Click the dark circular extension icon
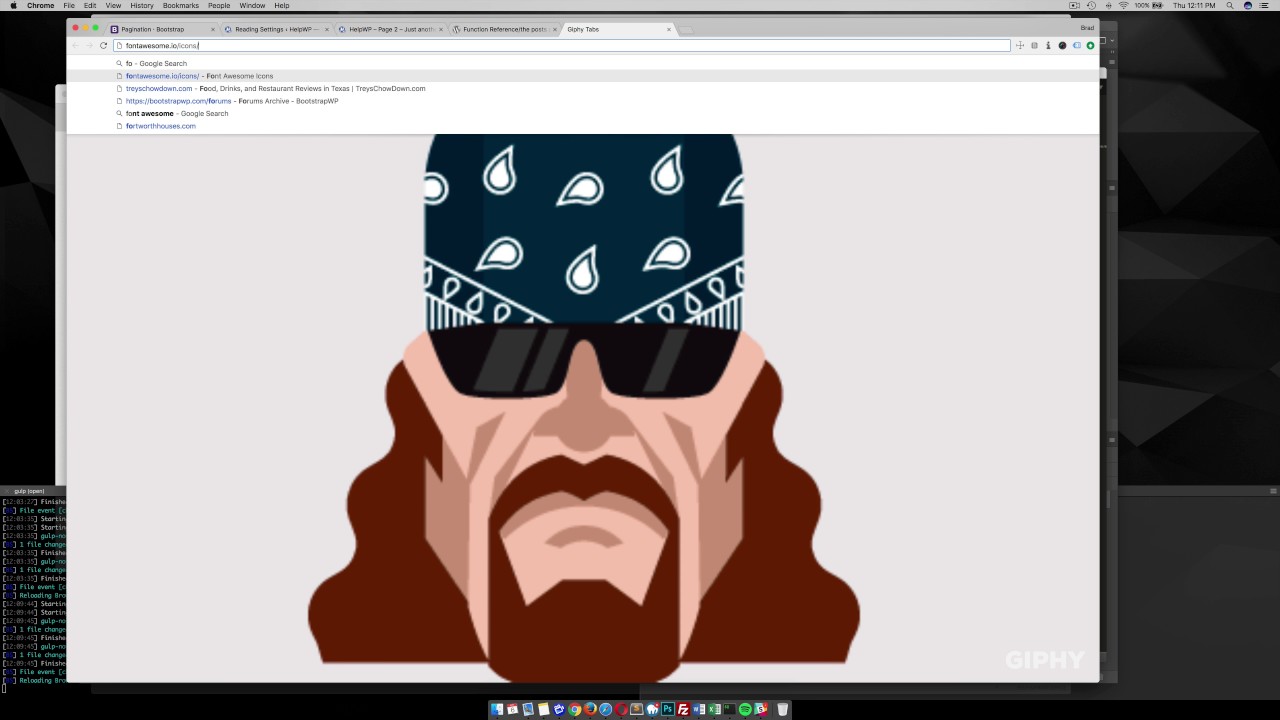Image resolution: width=1280 pixels, height=720 pixels. click(1062, 45)
